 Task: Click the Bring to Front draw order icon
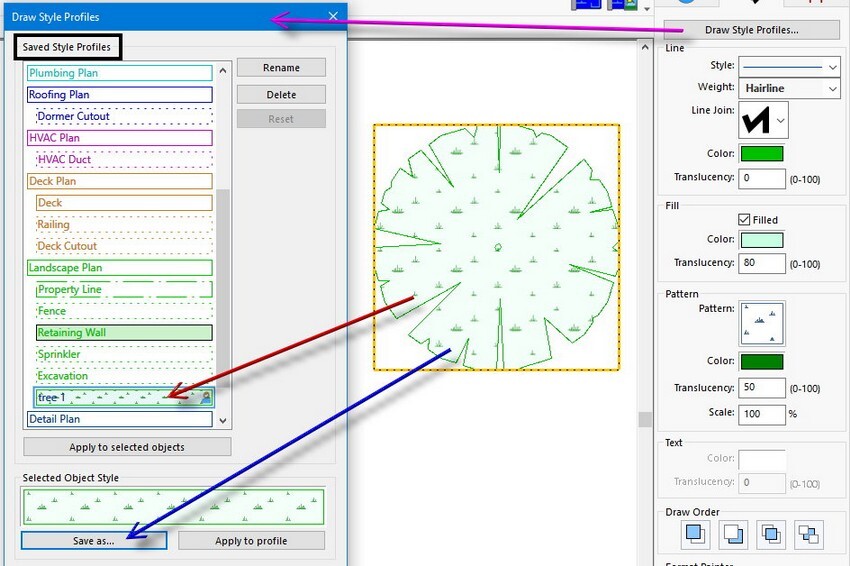tap(695, 534)
